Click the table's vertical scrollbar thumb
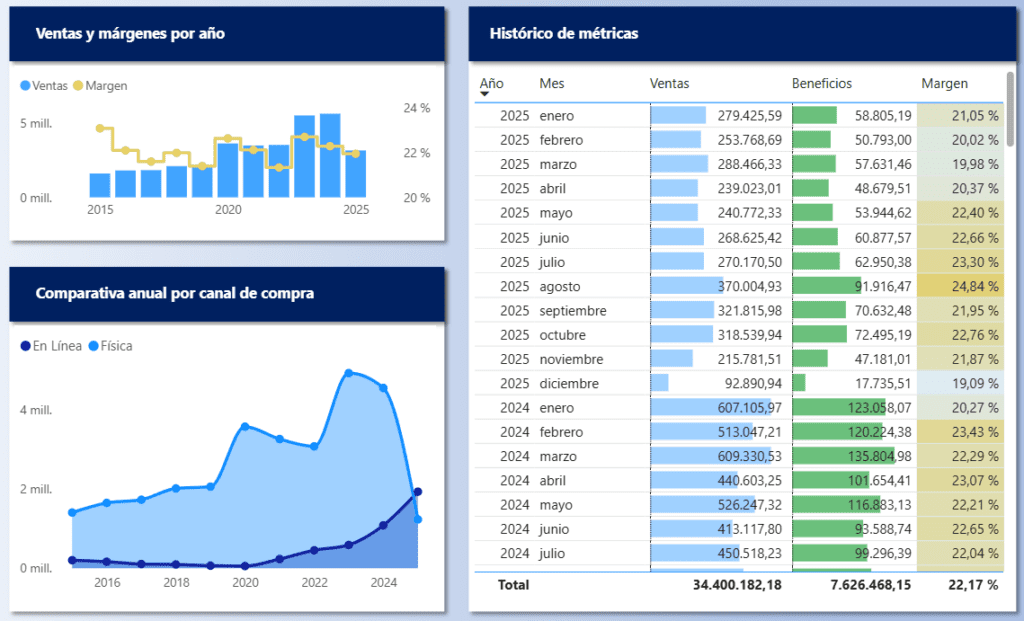This screenshot has height=621, width=1024. point(1010,112)
